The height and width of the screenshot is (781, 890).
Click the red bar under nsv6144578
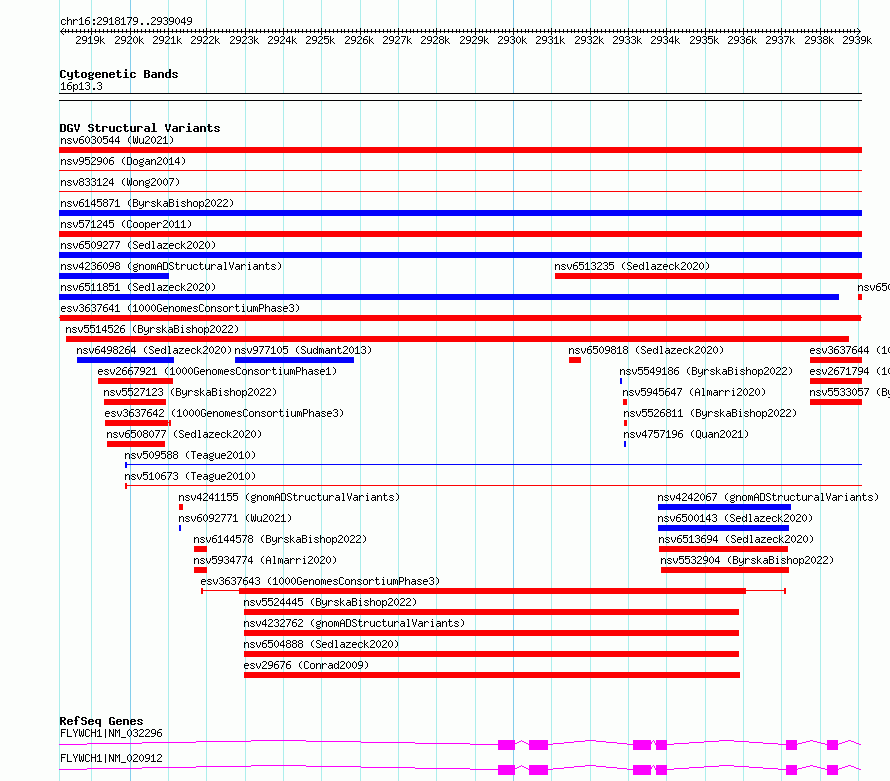tap(200, 549)
